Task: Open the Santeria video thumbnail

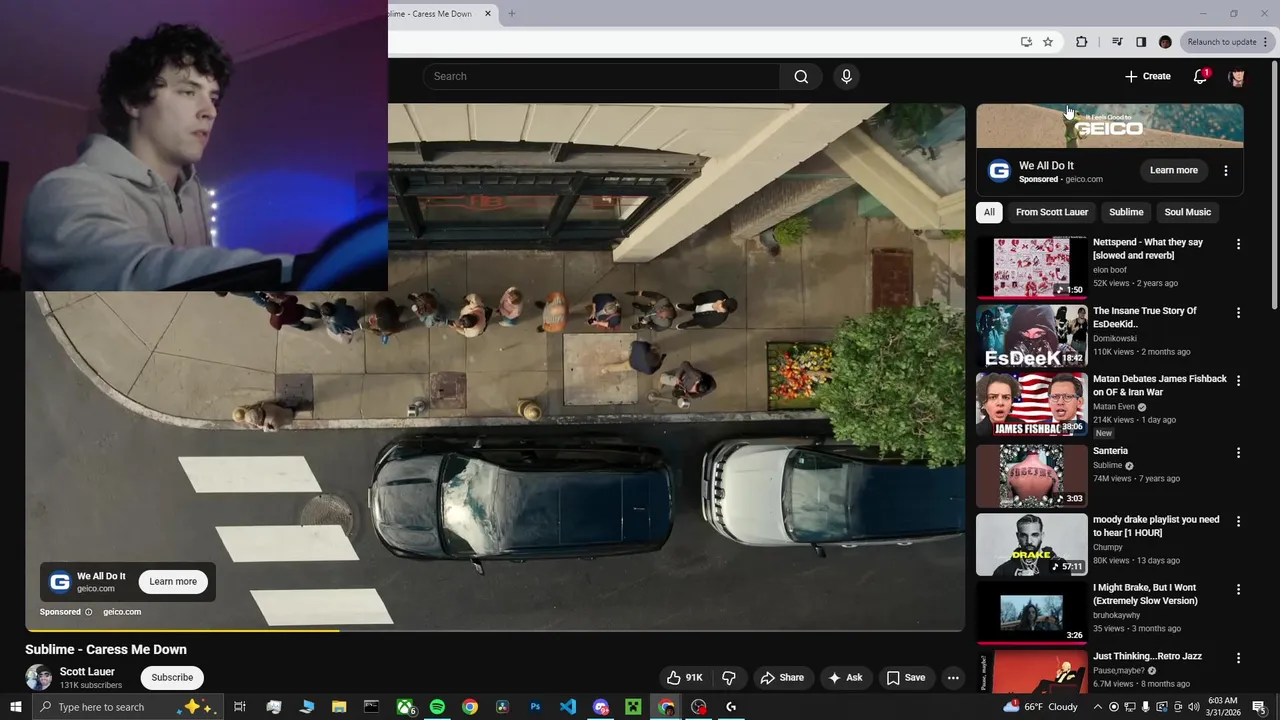Action: tap(1031, 476)
